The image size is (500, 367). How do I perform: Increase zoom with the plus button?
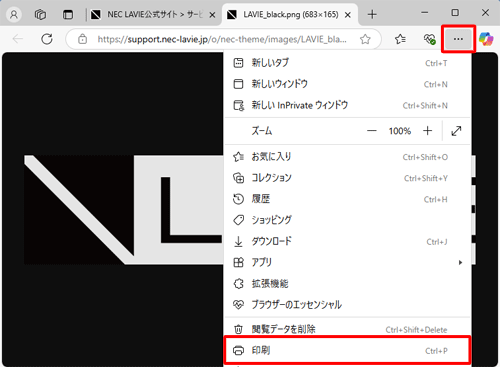pos(428,131)
